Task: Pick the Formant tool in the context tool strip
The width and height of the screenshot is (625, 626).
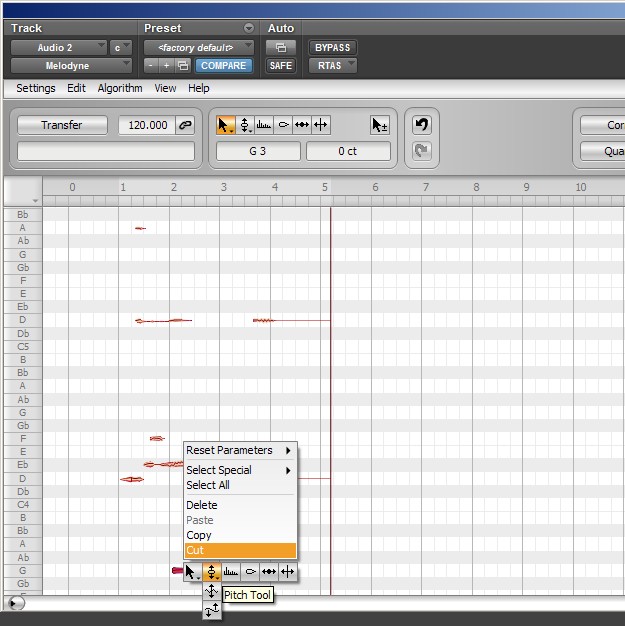Action: (231, 572)
